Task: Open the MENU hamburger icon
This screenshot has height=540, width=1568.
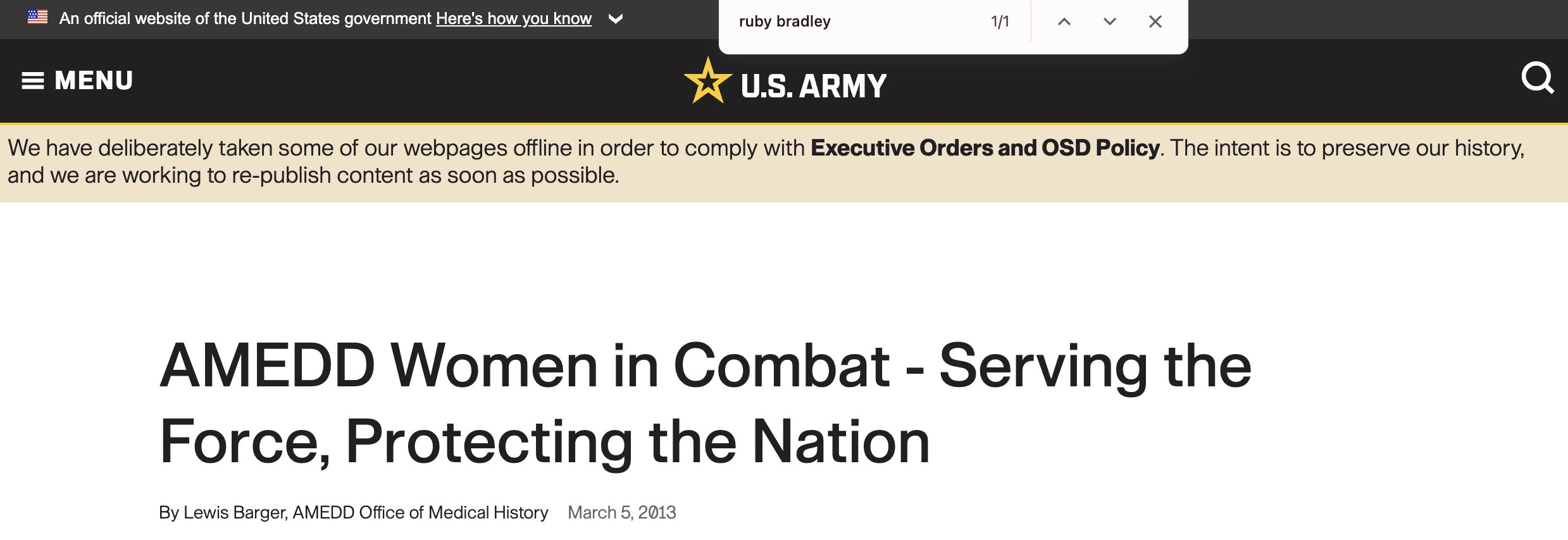Action: click(x=33, y=81)
